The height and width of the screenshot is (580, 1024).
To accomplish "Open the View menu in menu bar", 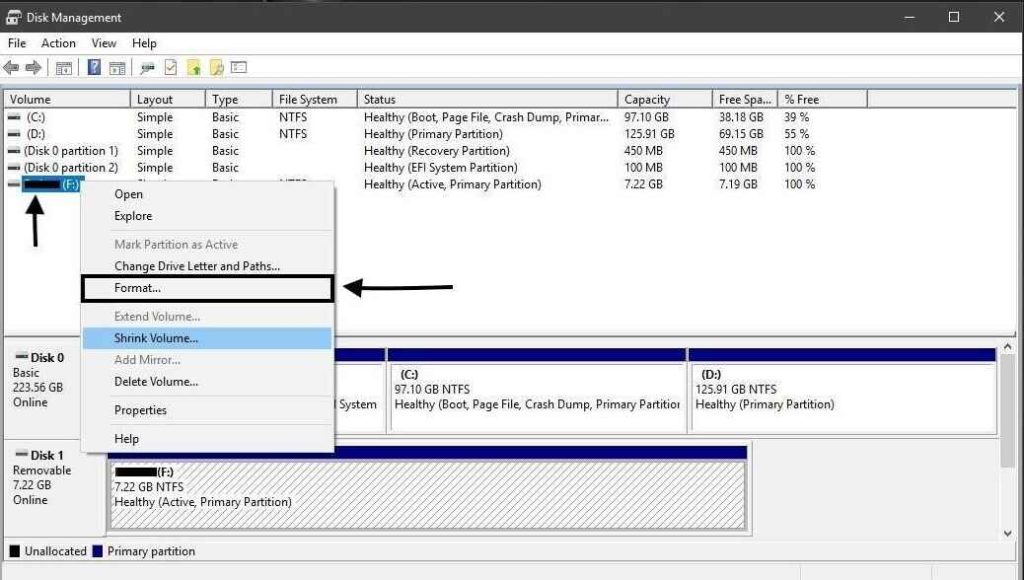I will [x=104, y=43].
